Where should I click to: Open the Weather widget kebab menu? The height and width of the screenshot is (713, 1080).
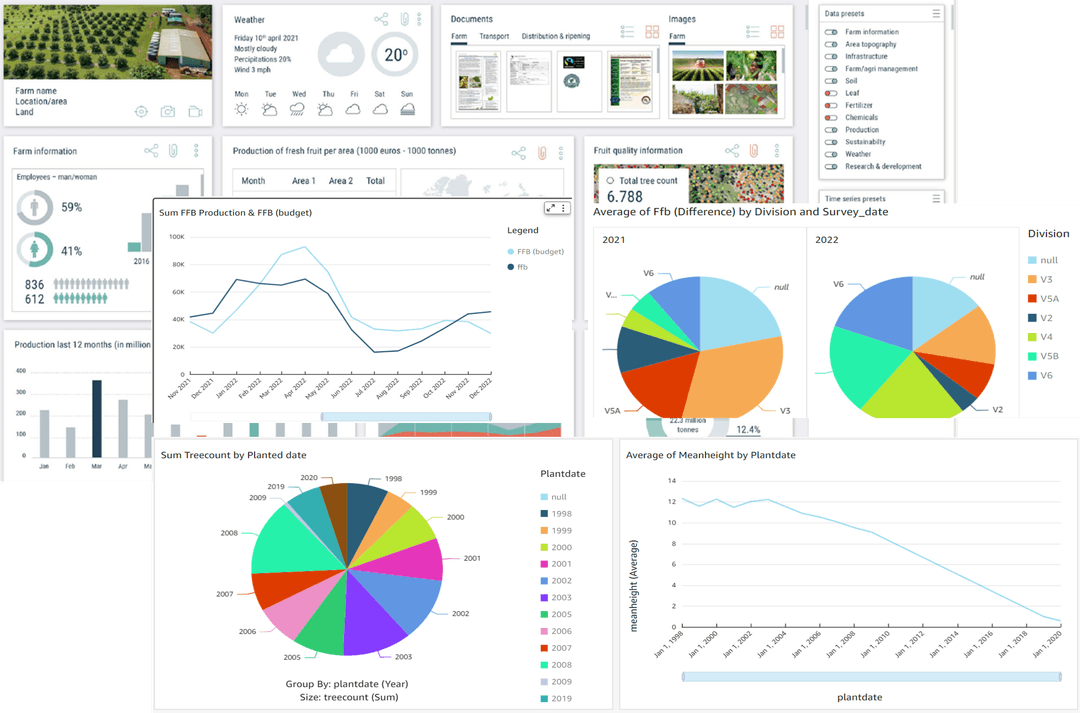click(x=419, y=19)
